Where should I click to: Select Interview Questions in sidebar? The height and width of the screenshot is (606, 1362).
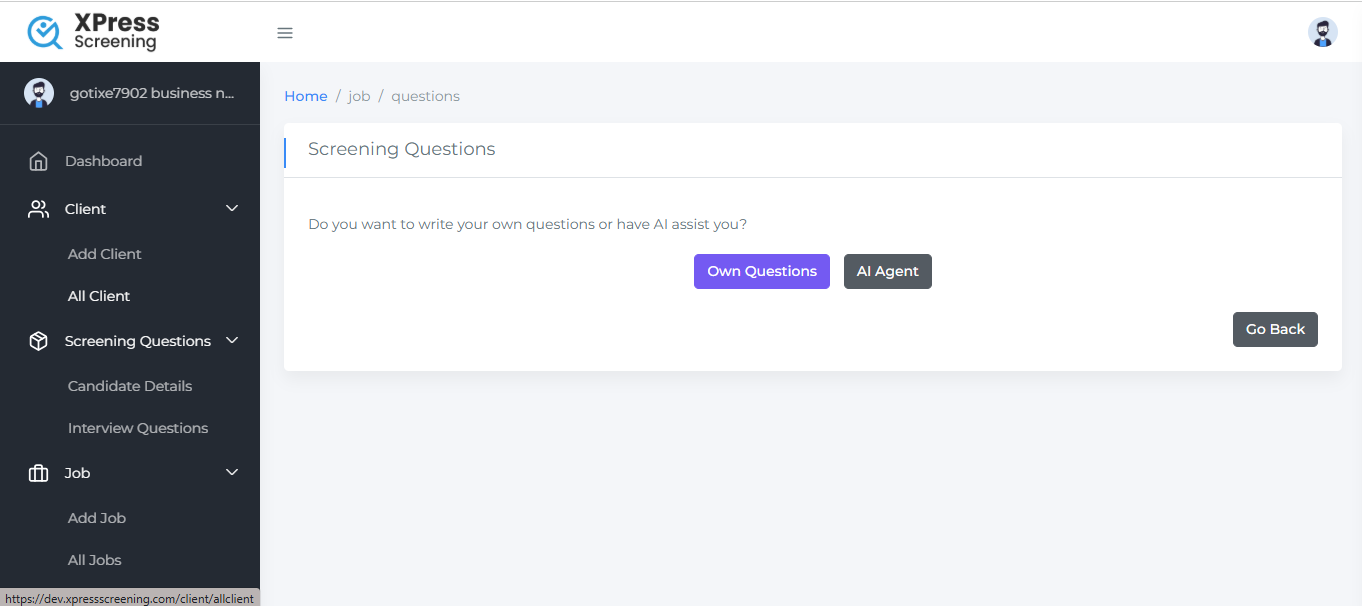[x=138, y=428]
